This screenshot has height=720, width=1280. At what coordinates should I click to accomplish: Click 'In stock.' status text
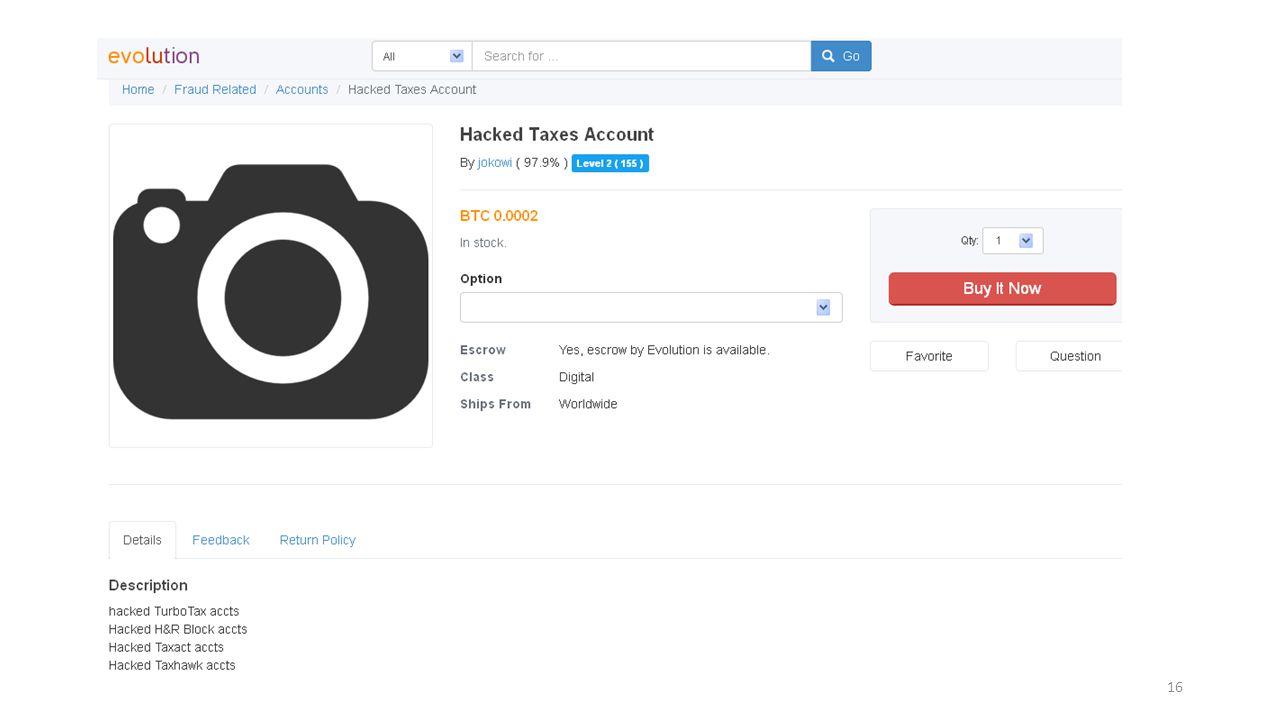click(x=483, y=243)
